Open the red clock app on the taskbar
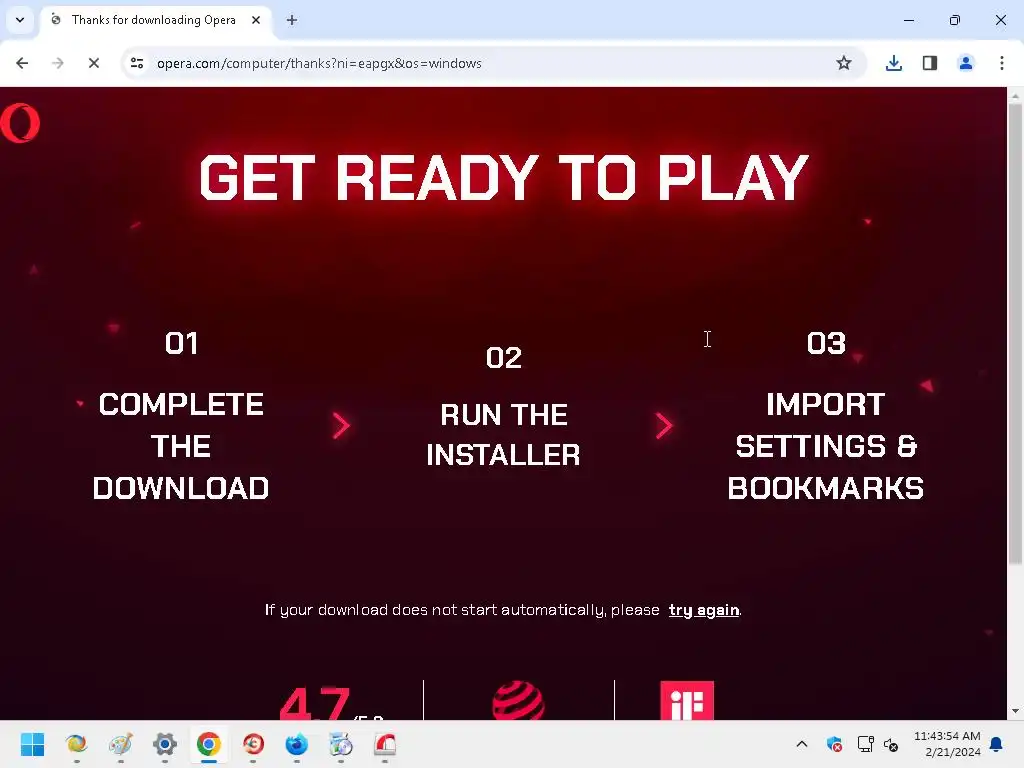 [x=253, y=744]
